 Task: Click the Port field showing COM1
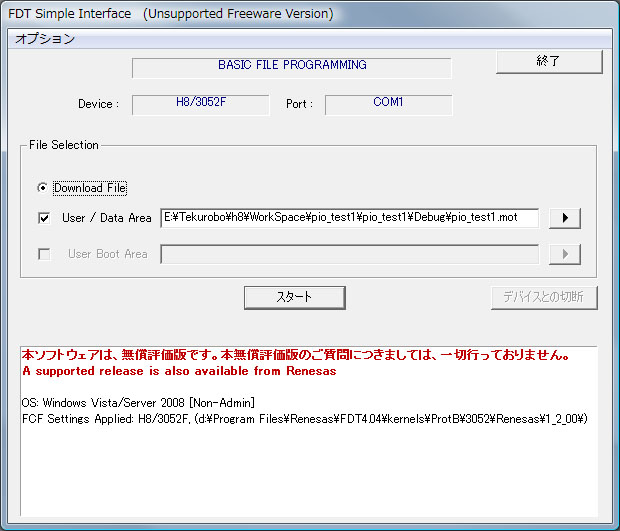(x=388, y=104)
